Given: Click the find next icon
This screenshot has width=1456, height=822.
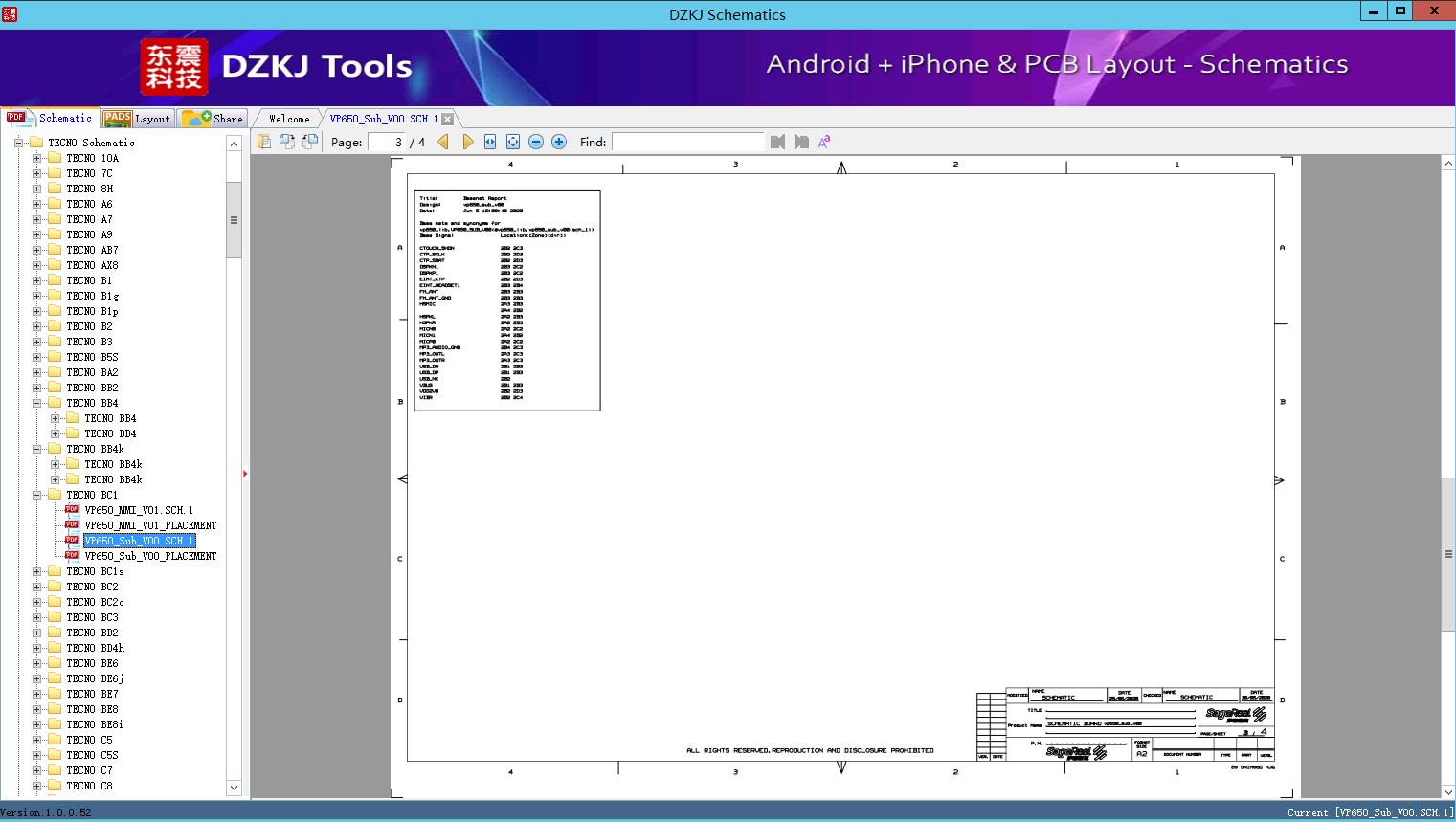Looking at the screenshot, I should (801, 142).
